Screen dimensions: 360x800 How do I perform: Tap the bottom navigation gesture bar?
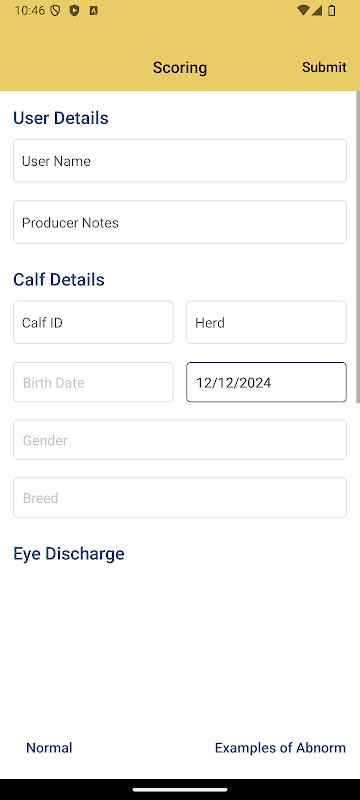pyautogui.click(x=180, y=790)
